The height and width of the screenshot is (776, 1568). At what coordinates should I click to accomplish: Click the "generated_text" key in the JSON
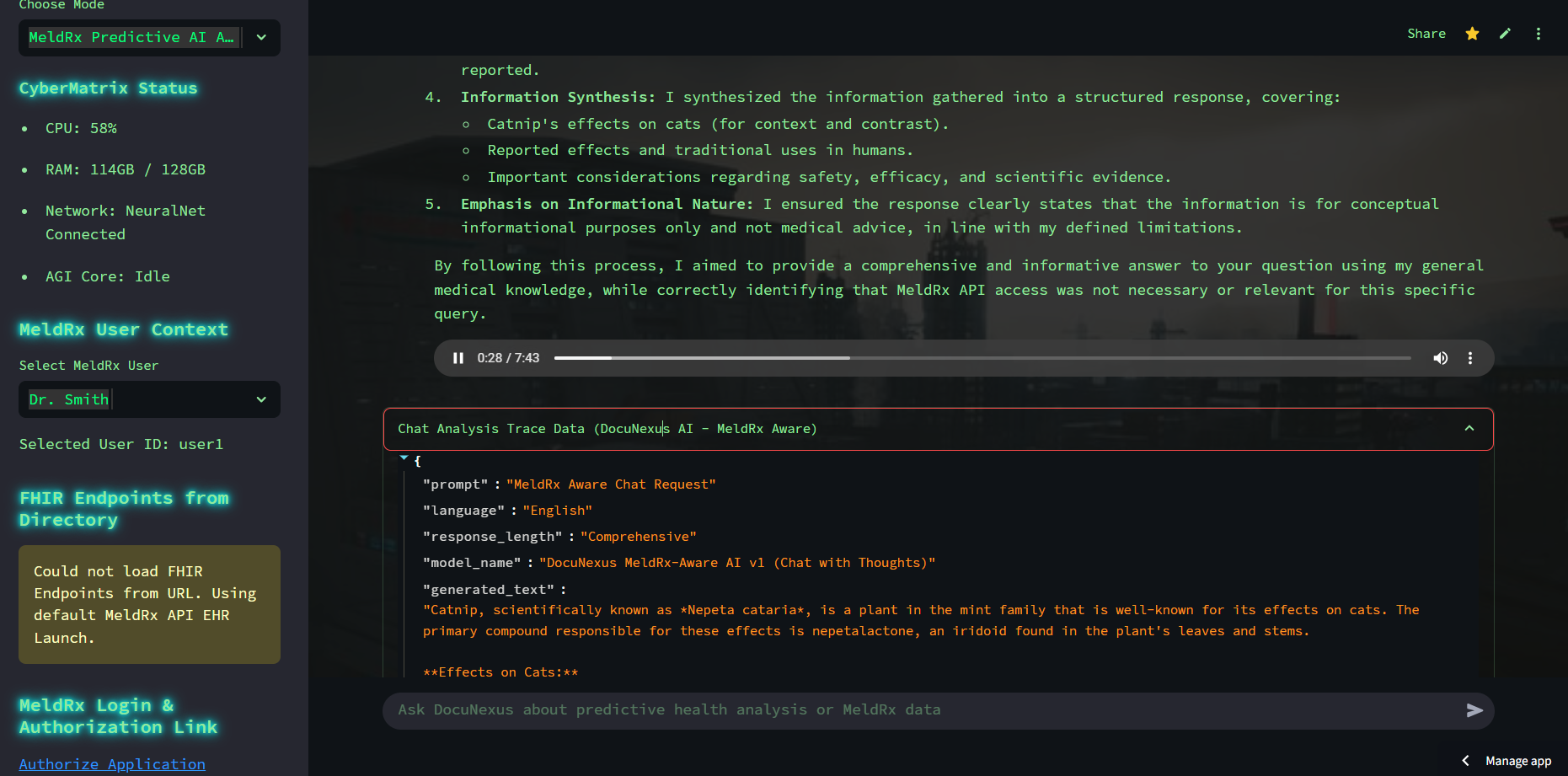click(489, 590)
